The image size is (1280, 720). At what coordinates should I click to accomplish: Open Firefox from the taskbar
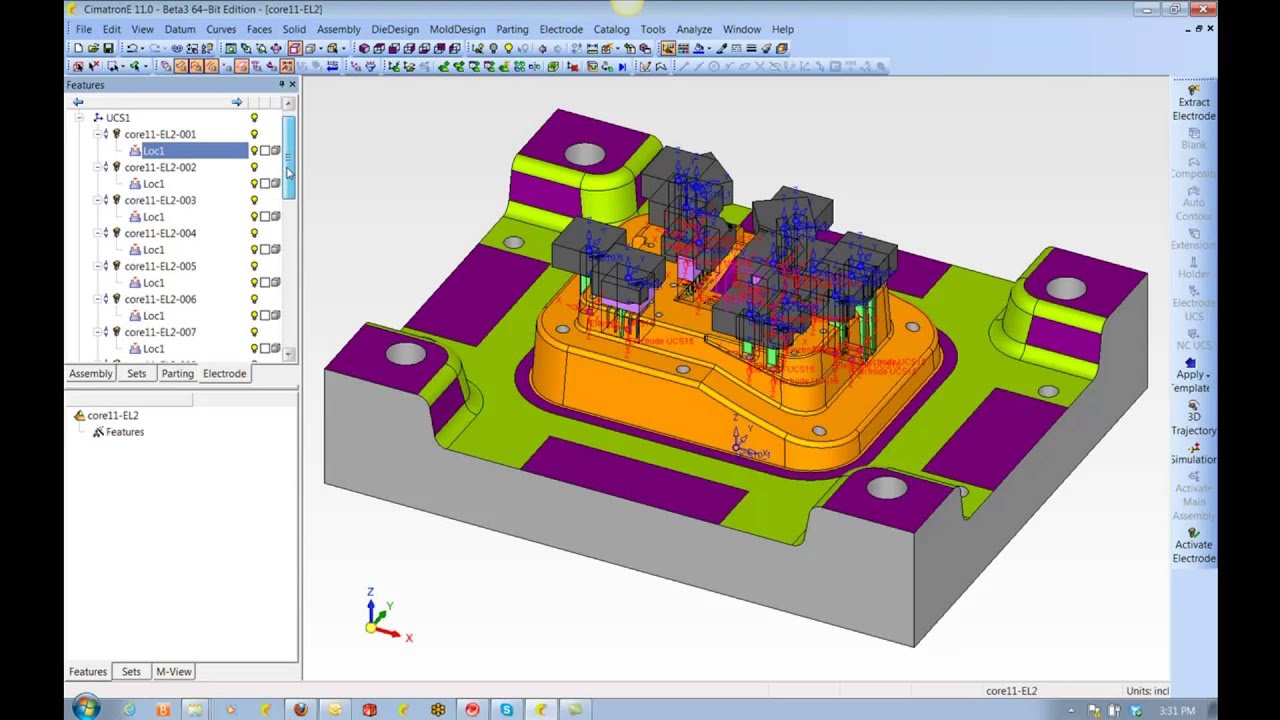tap(300, 710)
